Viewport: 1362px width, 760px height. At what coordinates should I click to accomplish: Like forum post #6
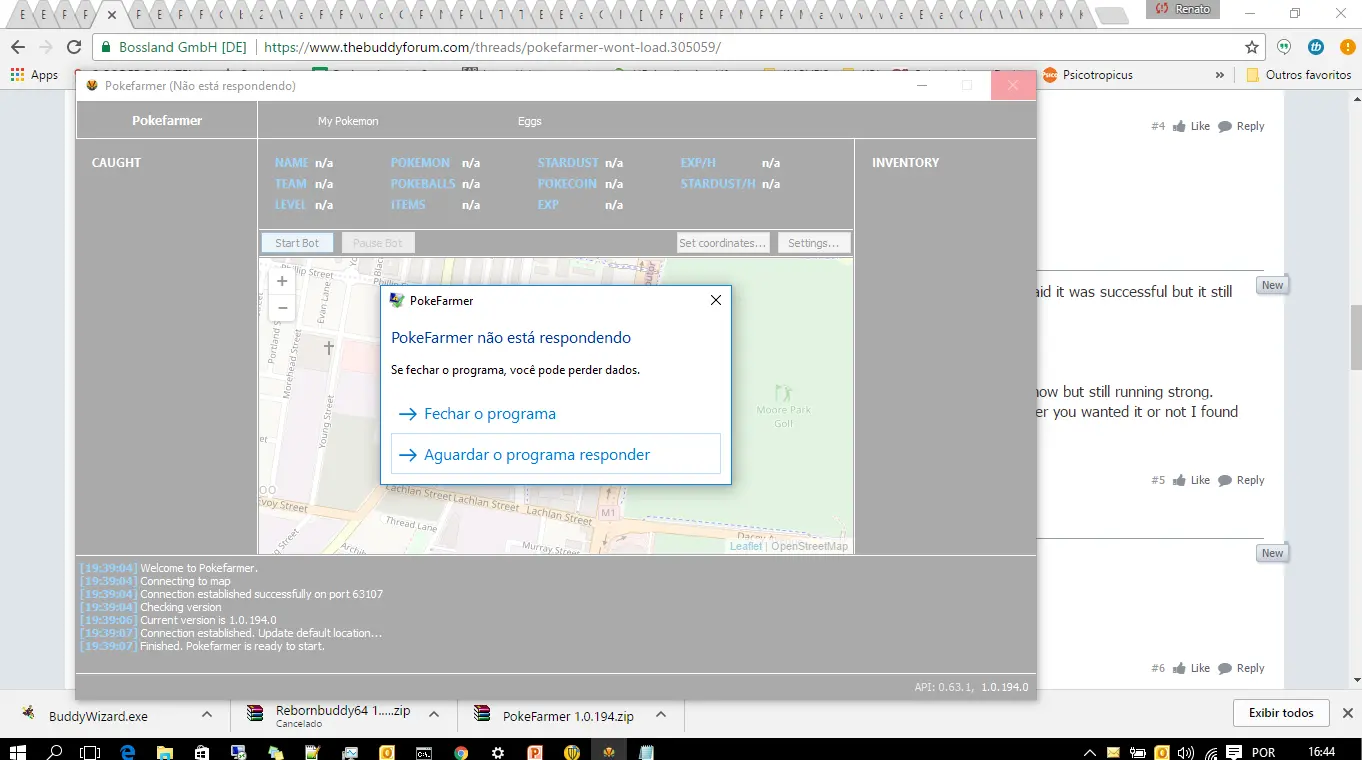[1192, 668]
